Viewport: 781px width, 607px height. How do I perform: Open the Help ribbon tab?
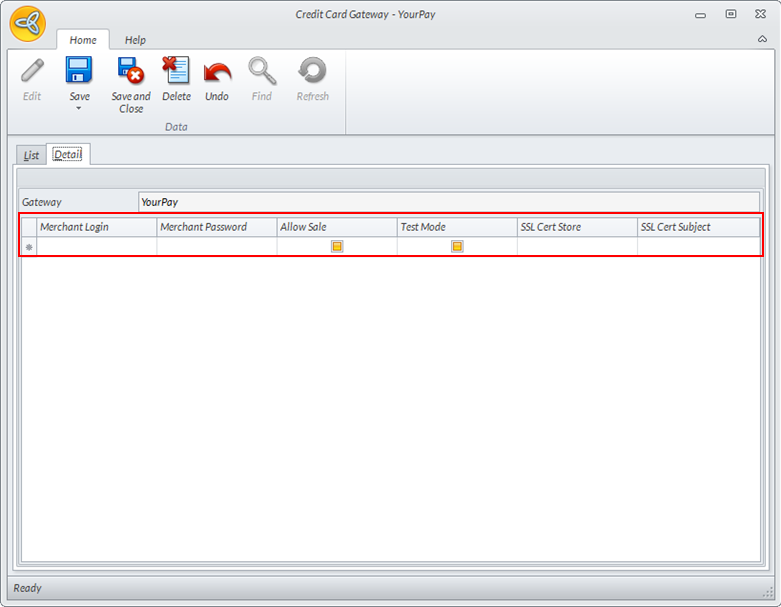pyautogui.click(x=135, y=40)
